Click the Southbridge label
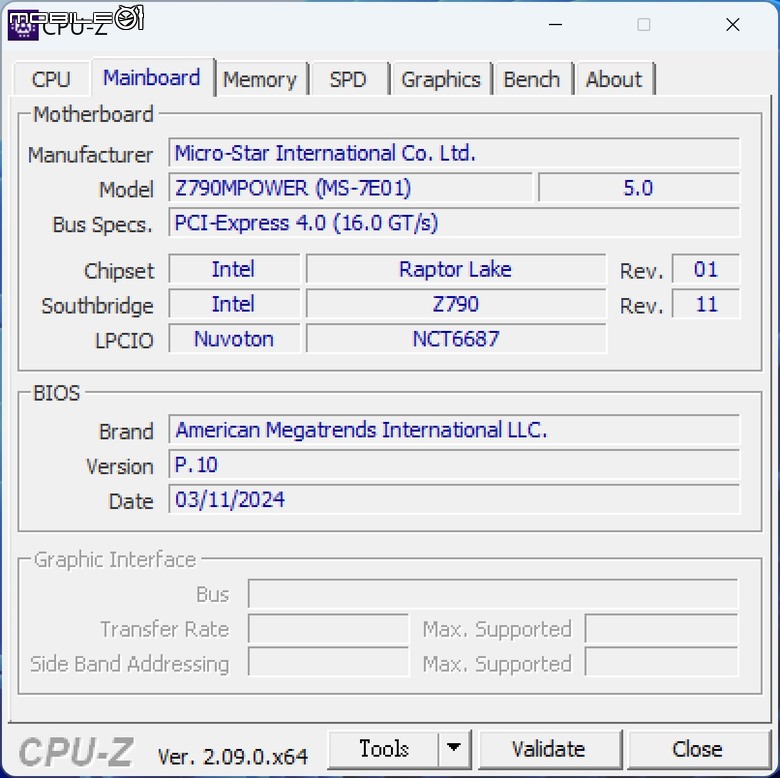This screenshot has width=780, height=778. tap(98, 305)
